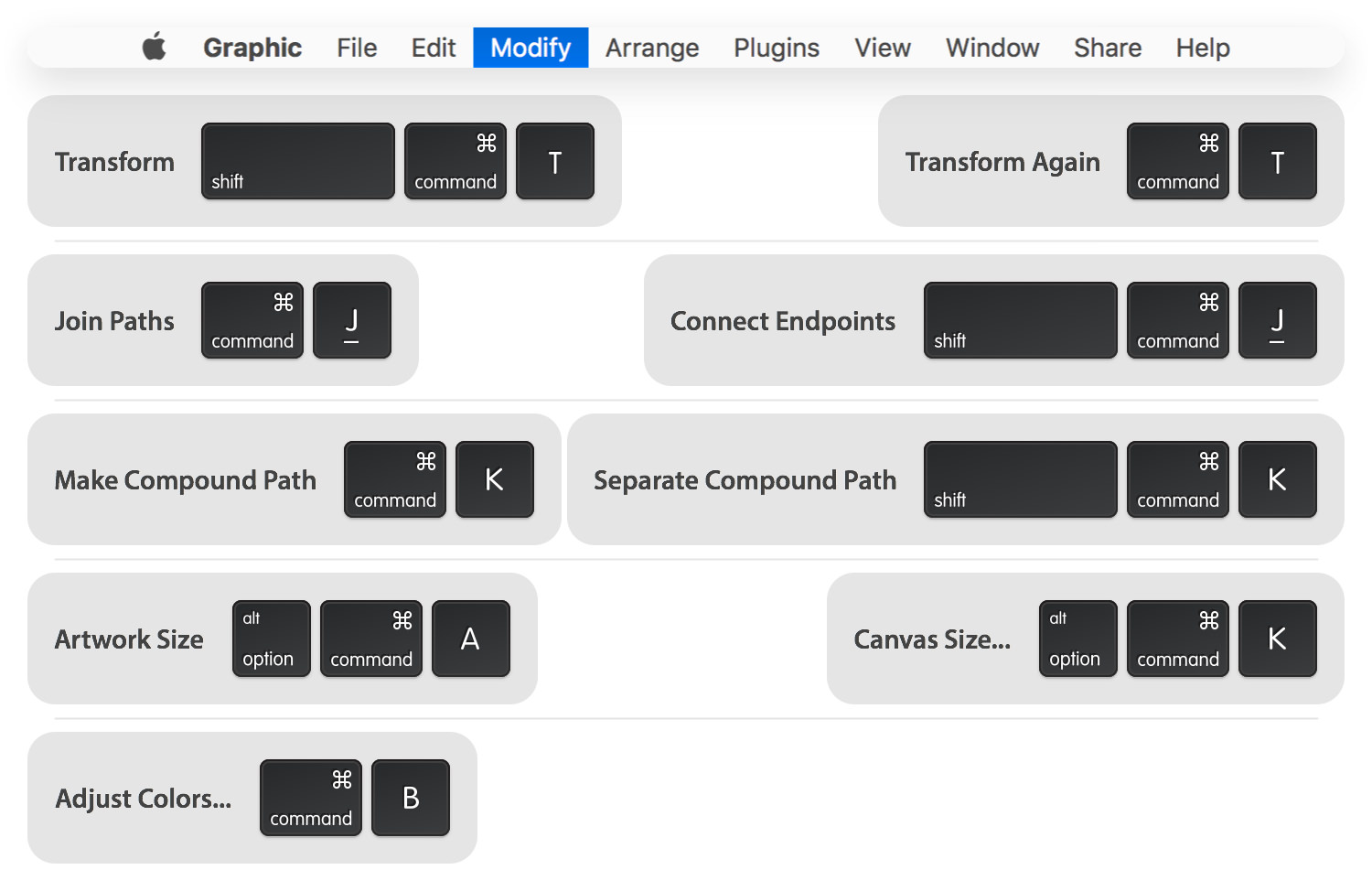Select the Transform Again label
The width and height of the screenshot is (1372, 891).
[x=1002, y=162]
